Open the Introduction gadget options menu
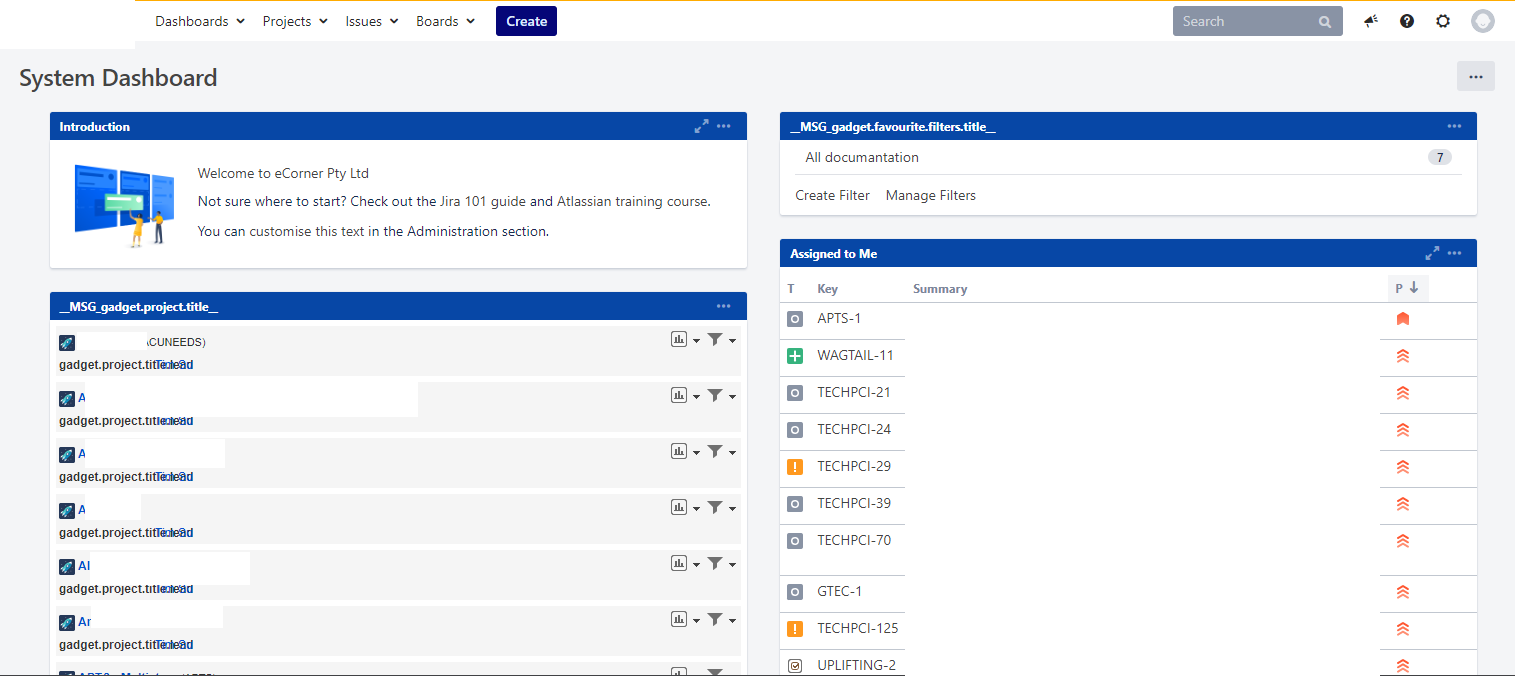 pos(724,126)
